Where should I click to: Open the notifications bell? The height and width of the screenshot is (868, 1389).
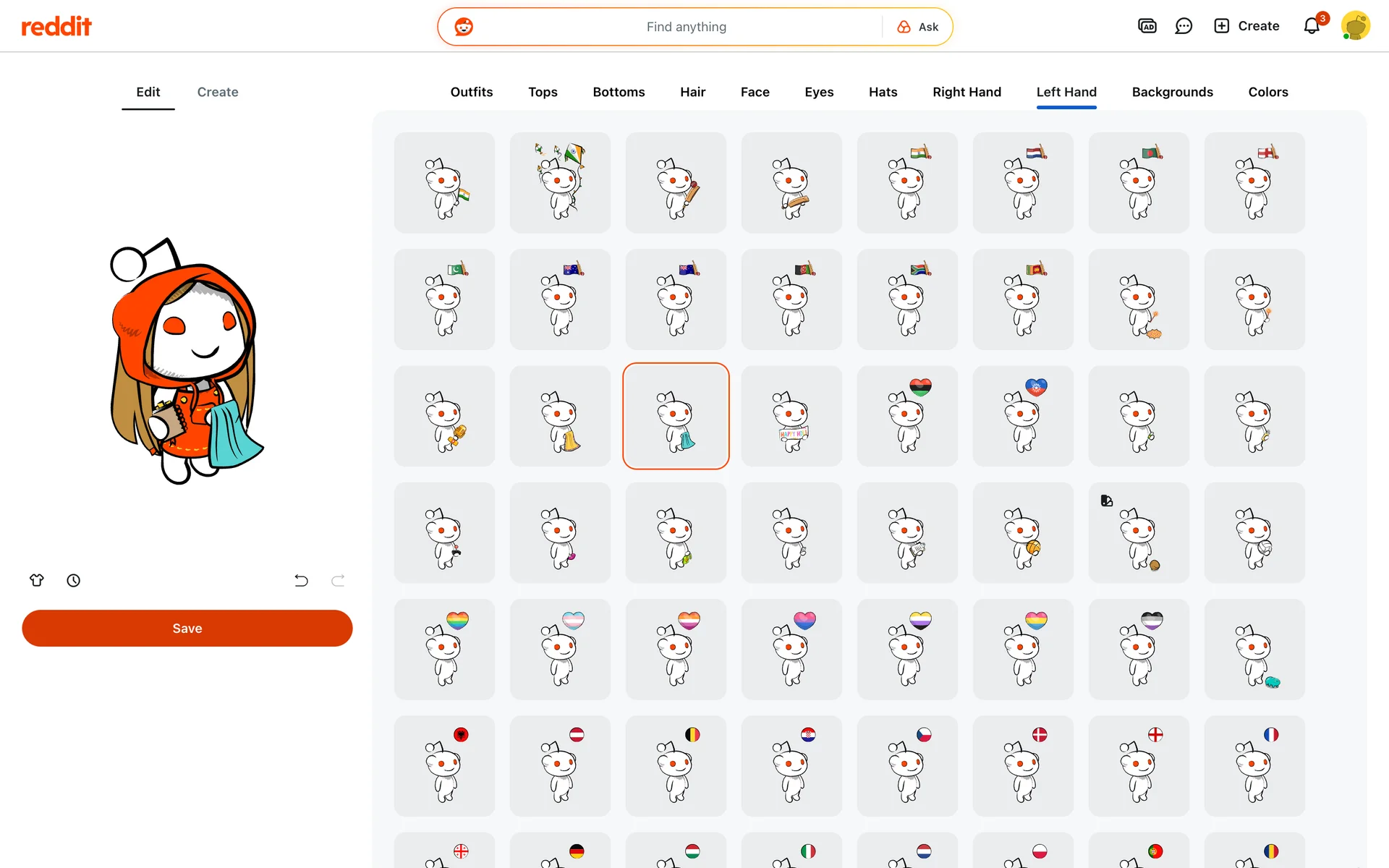[x=1312, y=26]
